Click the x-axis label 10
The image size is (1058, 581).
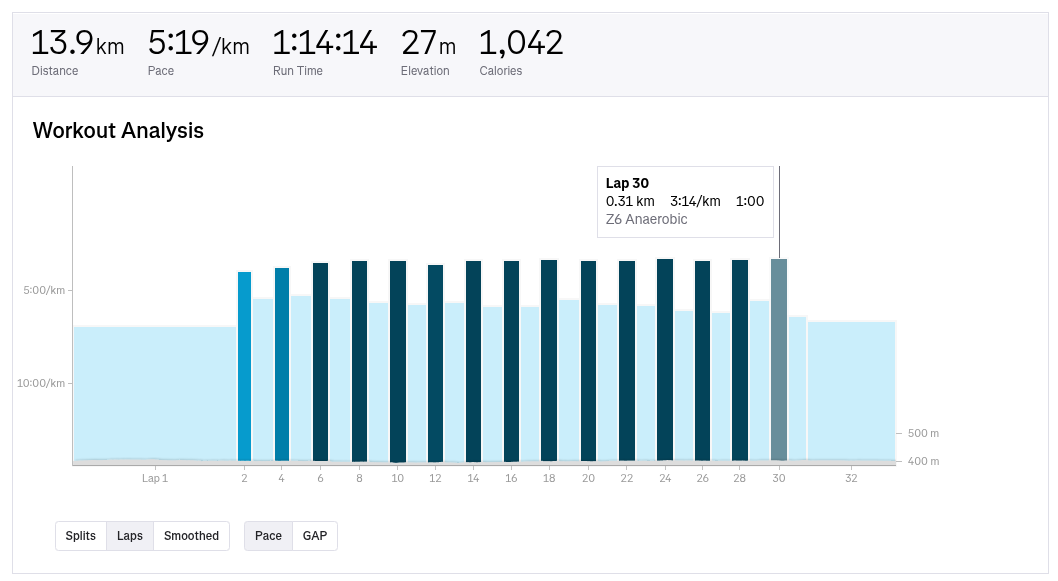pyautogui.click(x=397, y=478)
